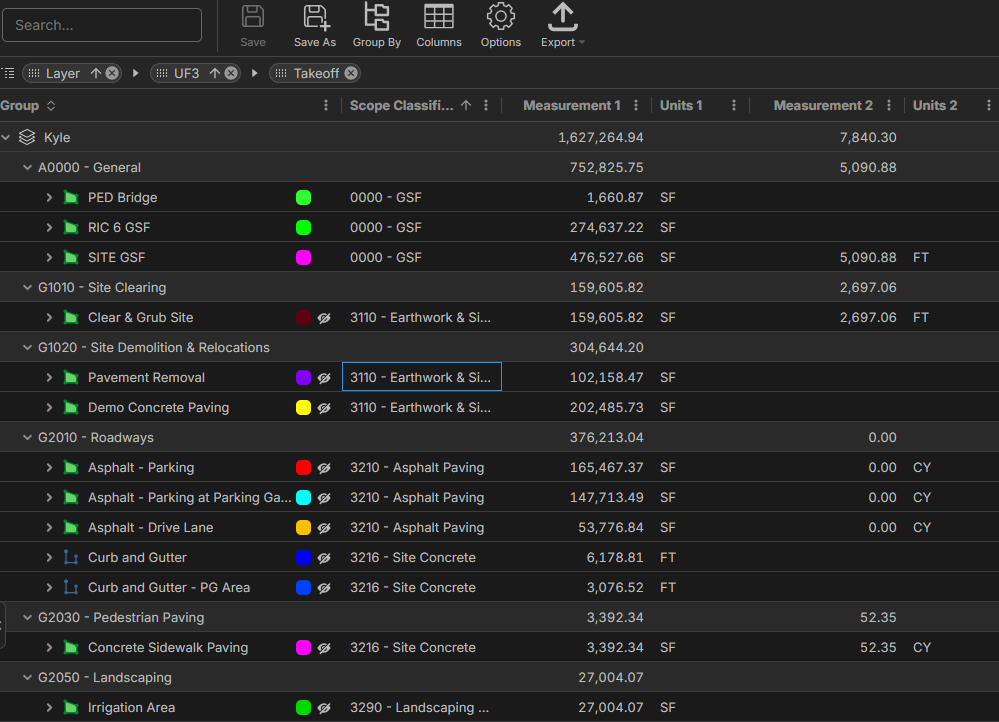
Task: Remove the UF3 grouping chip
Action: (x=231, y=73)
